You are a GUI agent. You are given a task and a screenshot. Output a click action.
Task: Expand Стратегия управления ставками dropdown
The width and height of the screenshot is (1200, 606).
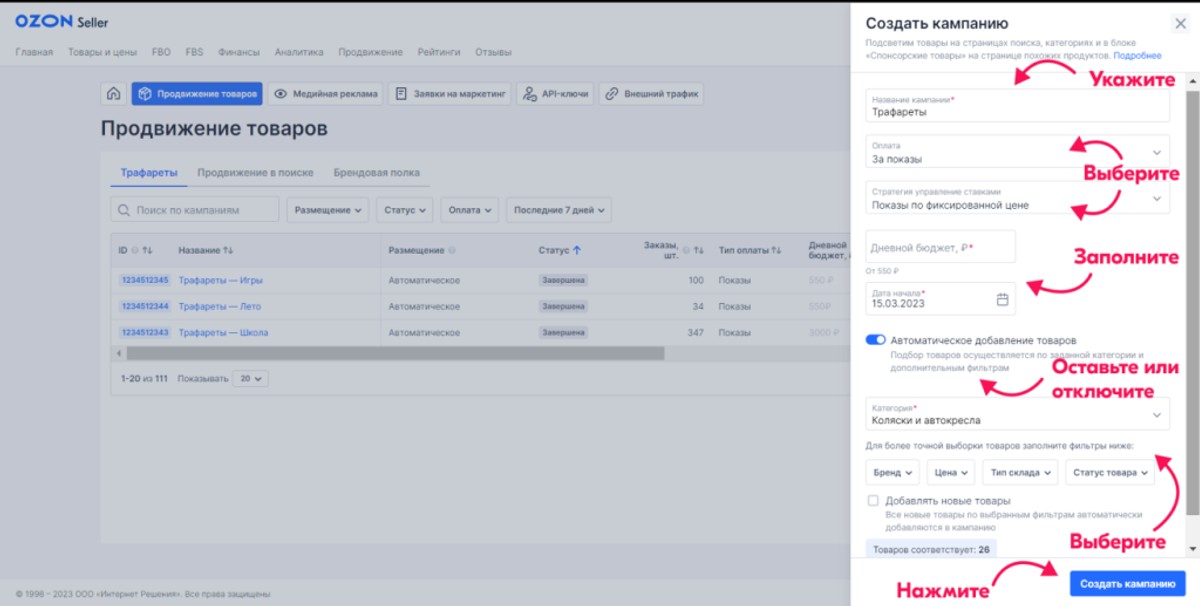click(x=1017, y=198)
